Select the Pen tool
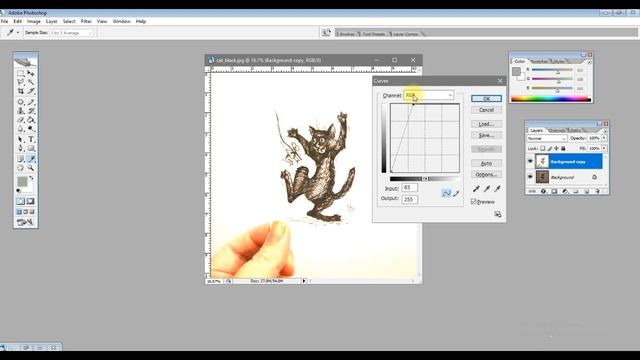The height and width of the screenshot is (360, 640). tap(20, 148)
